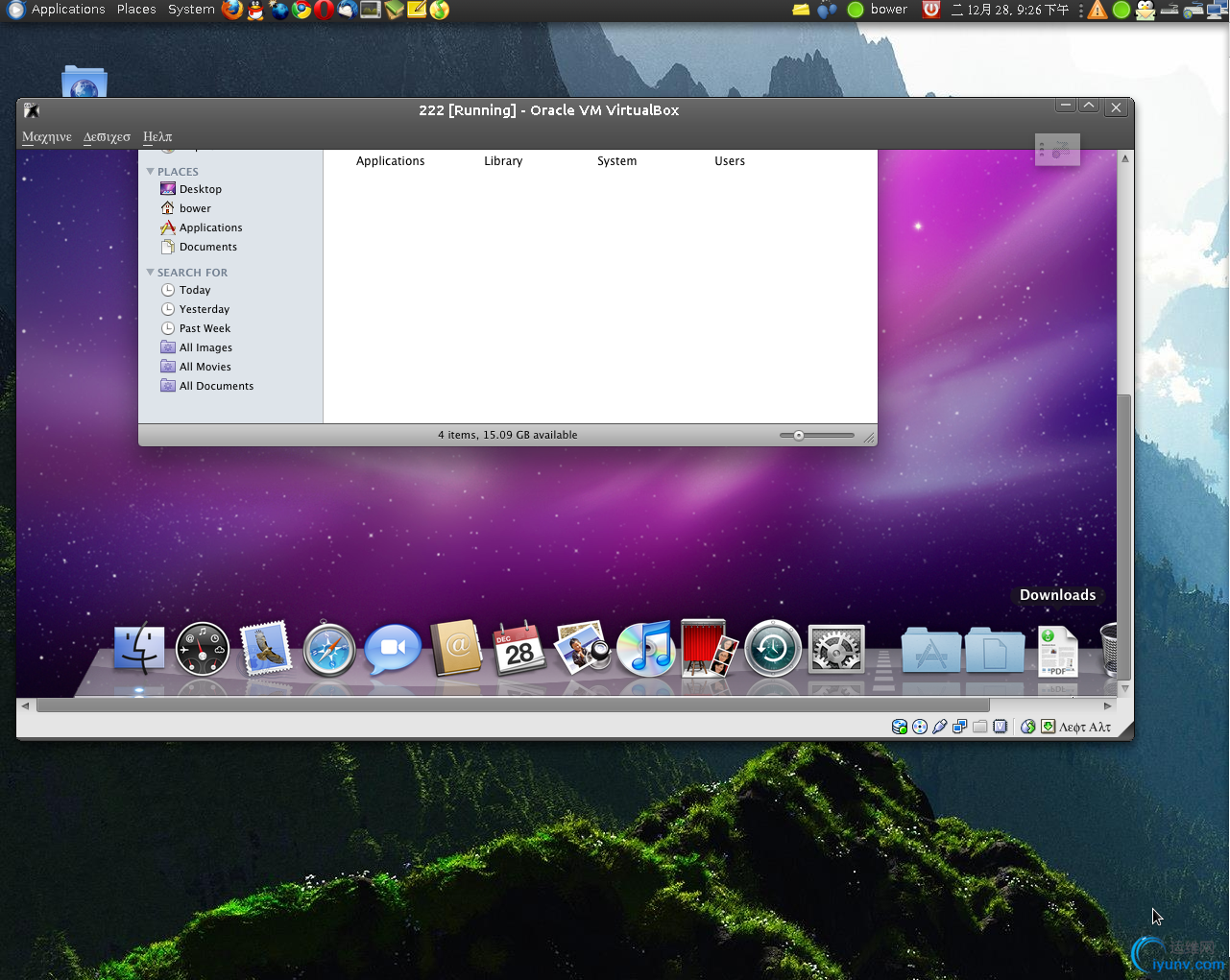Open Finder from the Mac dock

(x=139, y=649)
